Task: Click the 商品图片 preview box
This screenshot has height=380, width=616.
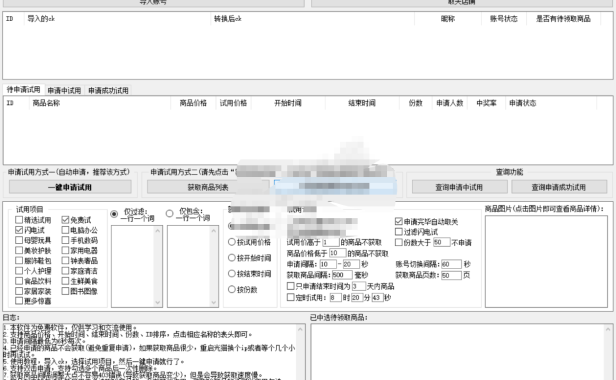Action: point(546,261)
